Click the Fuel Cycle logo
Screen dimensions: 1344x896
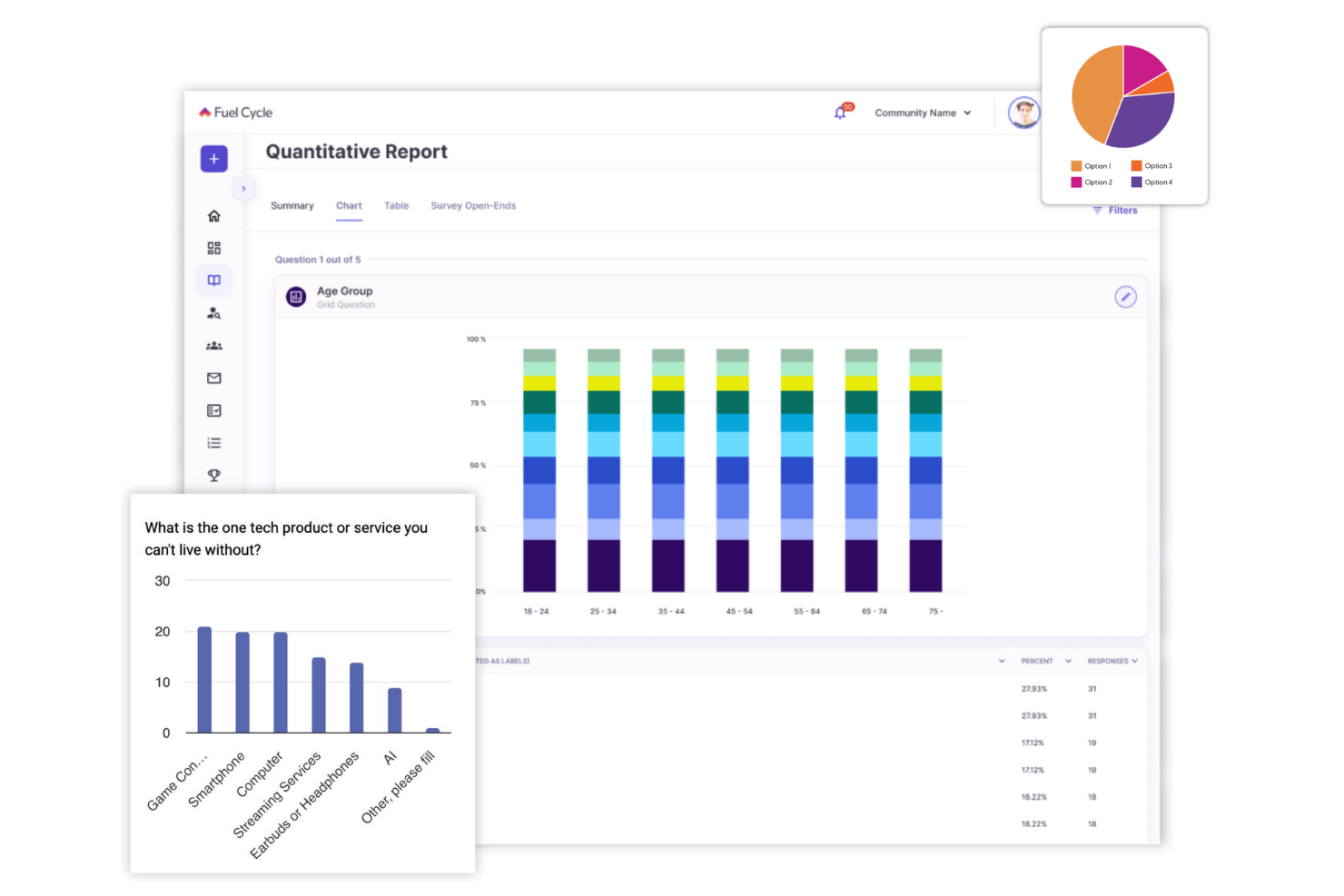point(235,113)
